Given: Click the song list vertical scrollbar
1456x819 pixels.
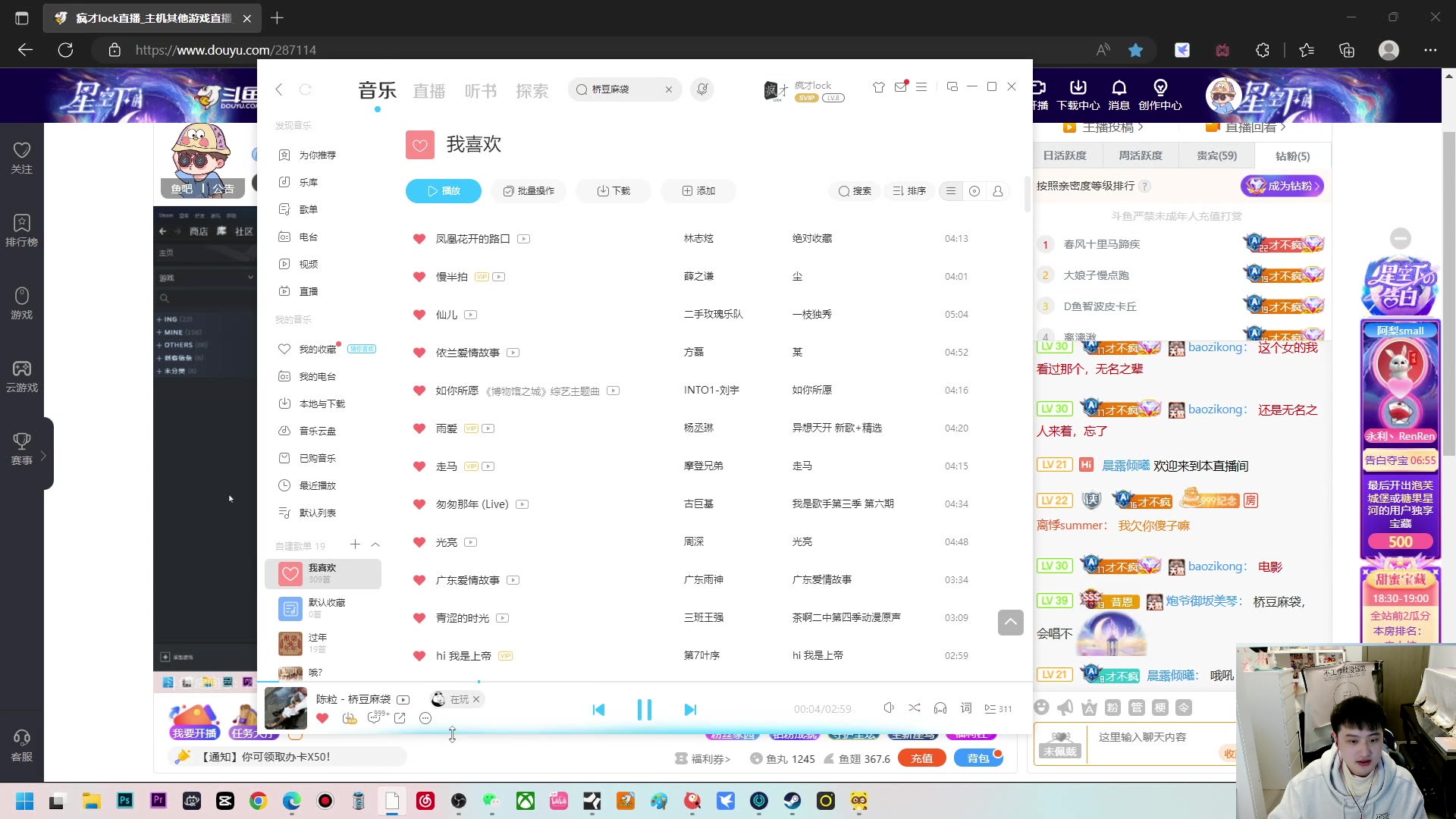Looking at the screenshot, I should pos(1028,195).
